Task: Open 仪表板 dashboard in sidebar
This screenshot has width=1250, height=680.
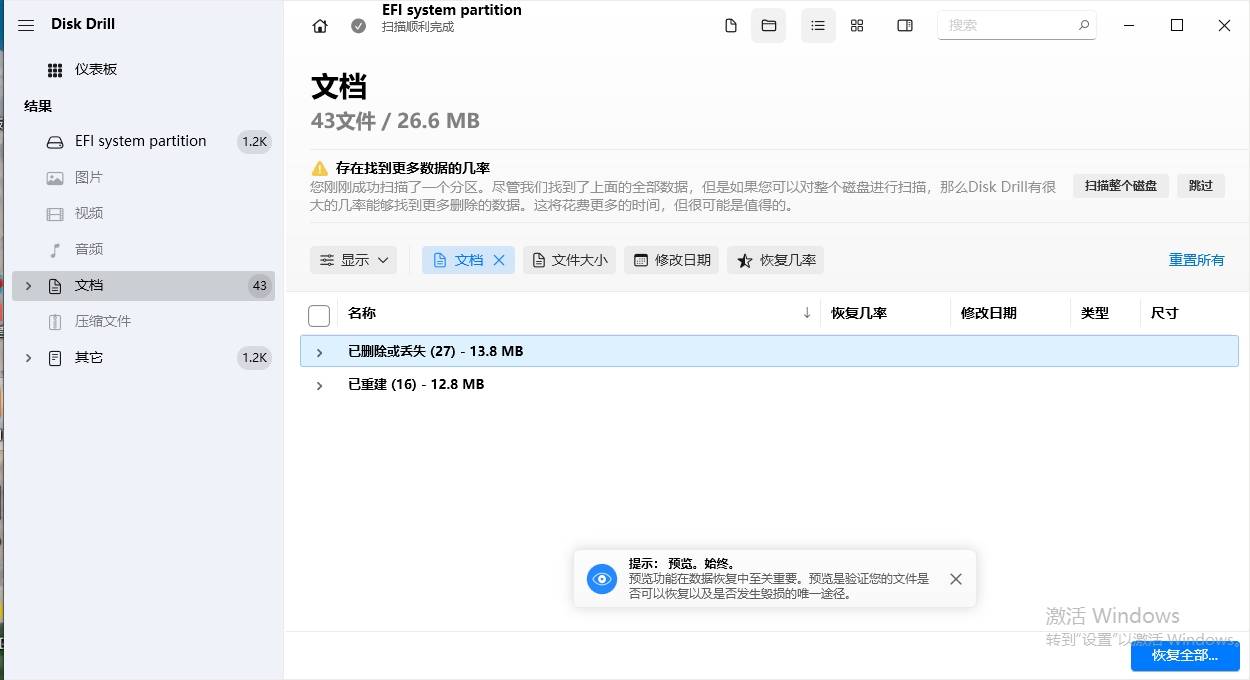Action: pyautogui.click(x=95, y=69)
